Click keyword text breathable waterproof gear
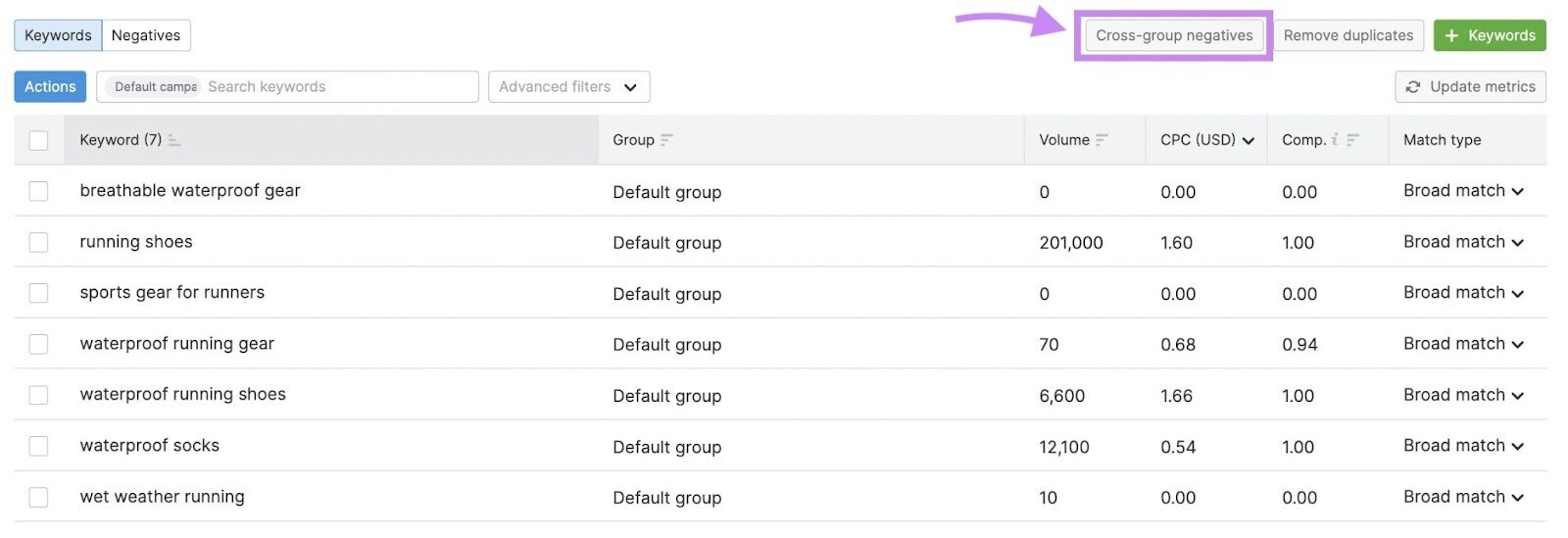The width and height of the screenshot is (1568, 538). pyautogui.click(x=190, y=191)
